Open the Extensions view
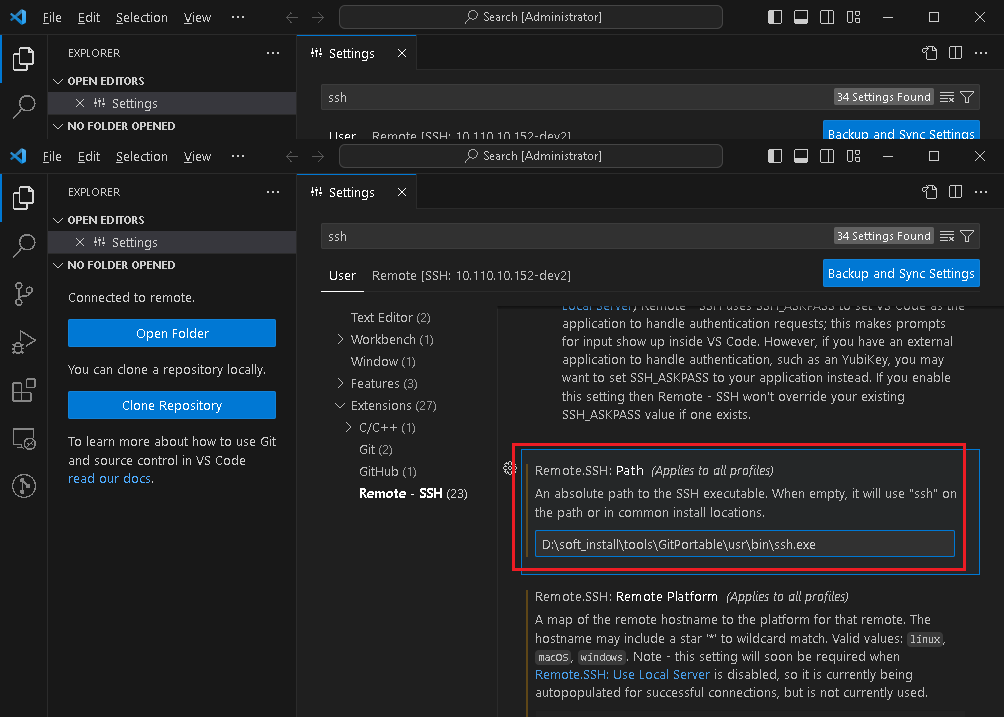Viewport: 1004px width, 717px height. point(23,390)
